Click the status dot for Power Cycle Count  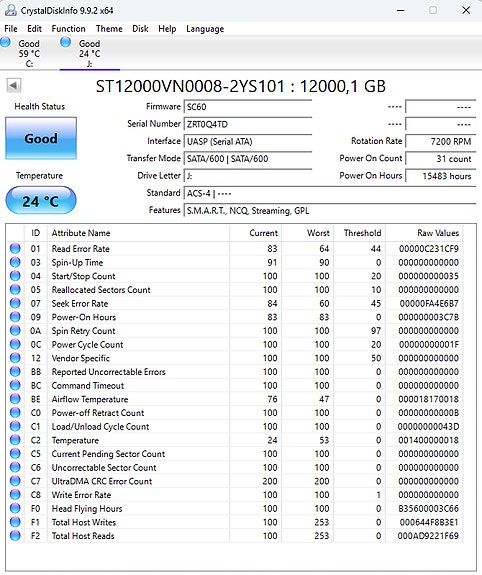tap(15, 344)
